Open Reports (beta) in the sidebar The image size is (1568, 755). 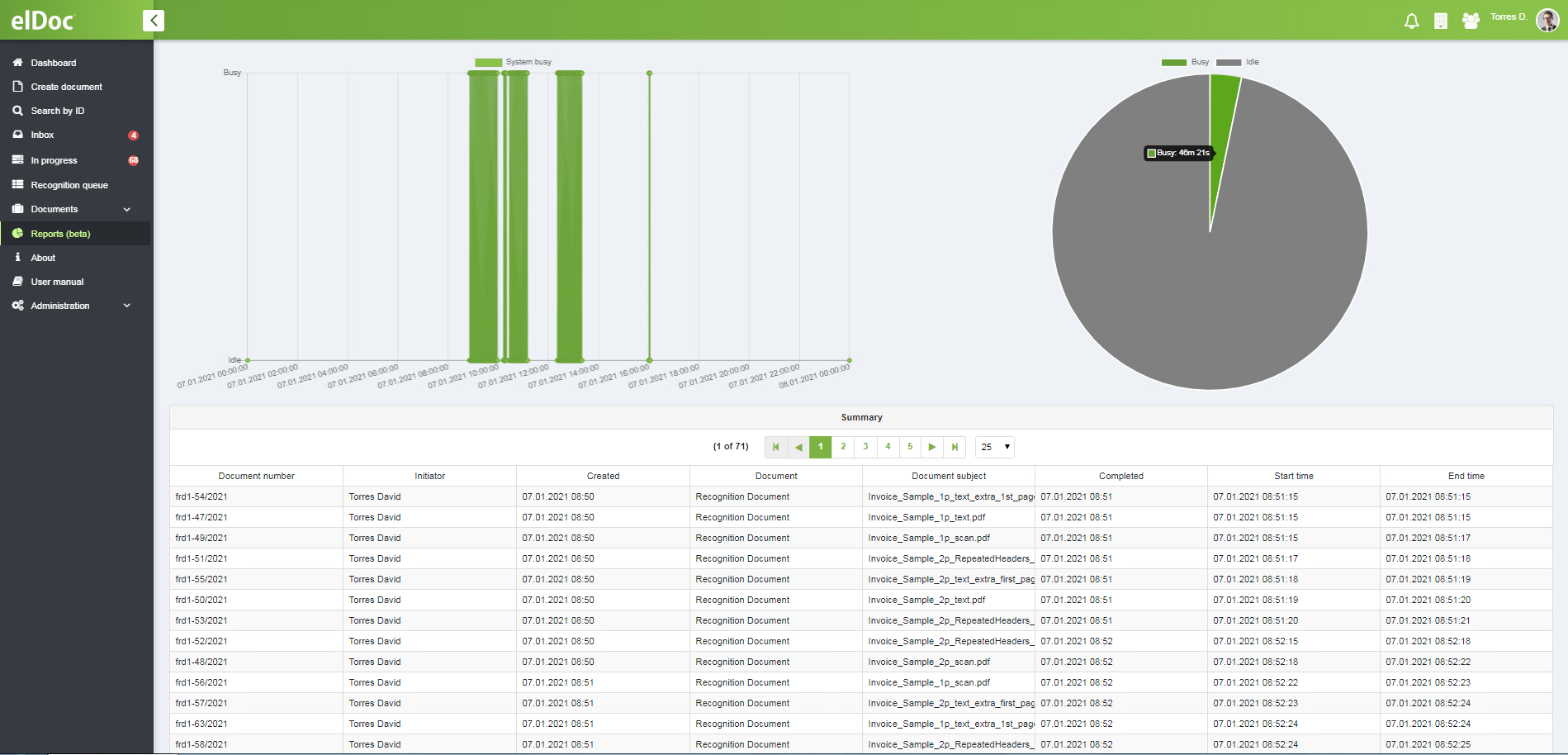(x=59, y=233)
